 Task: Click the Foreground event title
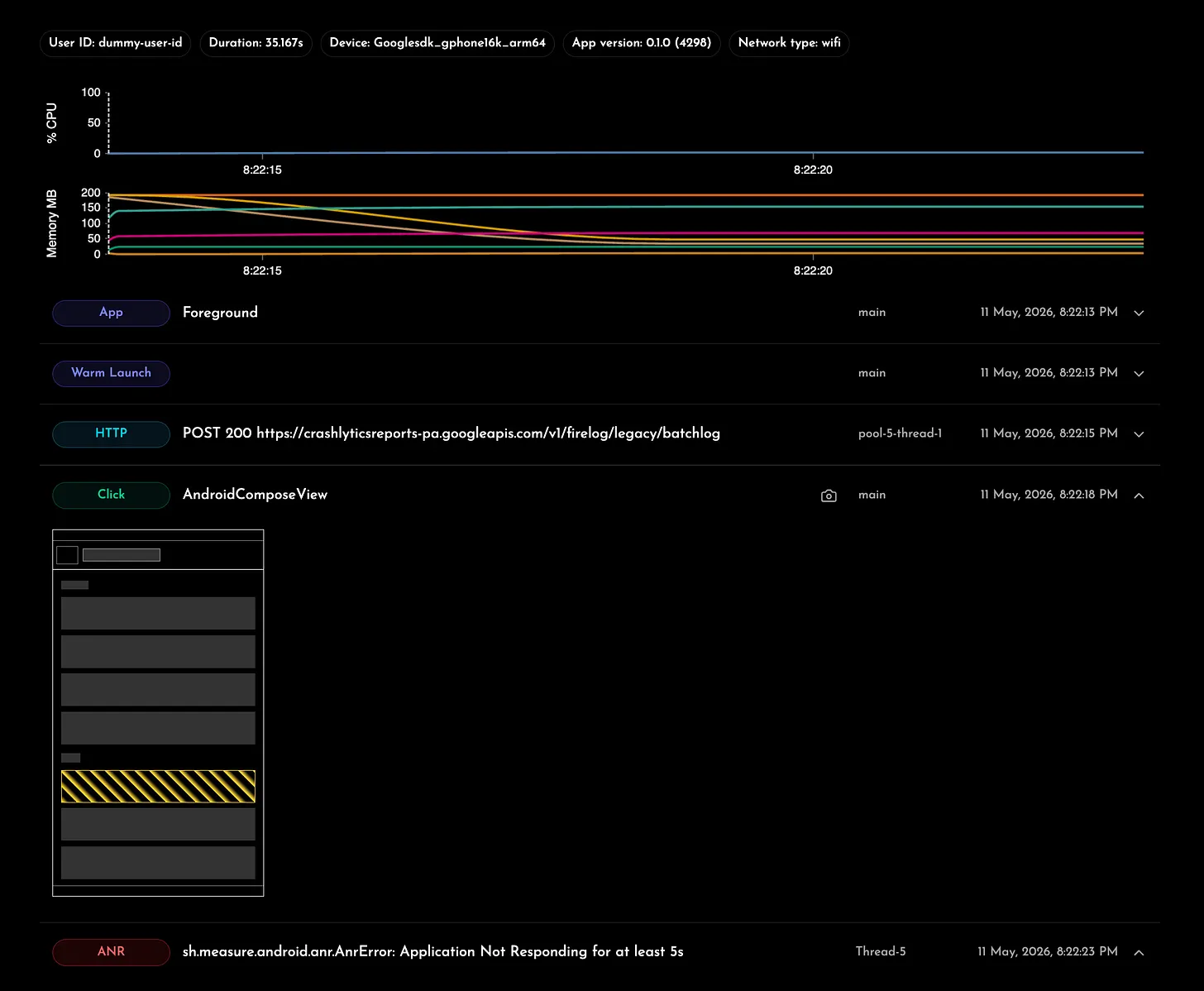[x=220, y=313]
